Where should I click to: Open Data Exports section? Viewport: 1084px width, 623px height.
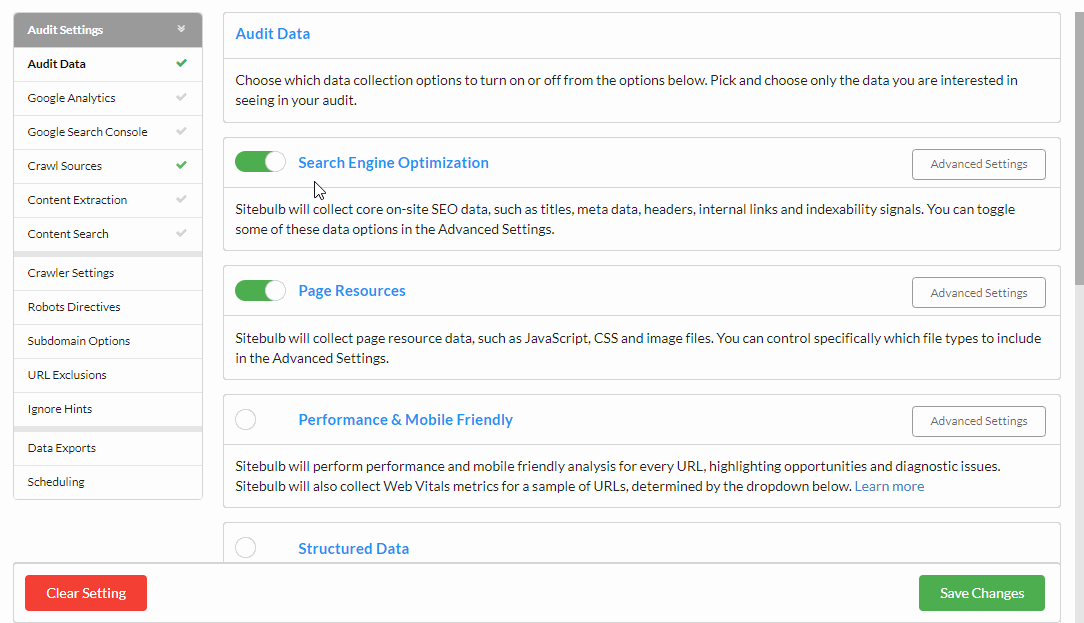click(108, 448)
